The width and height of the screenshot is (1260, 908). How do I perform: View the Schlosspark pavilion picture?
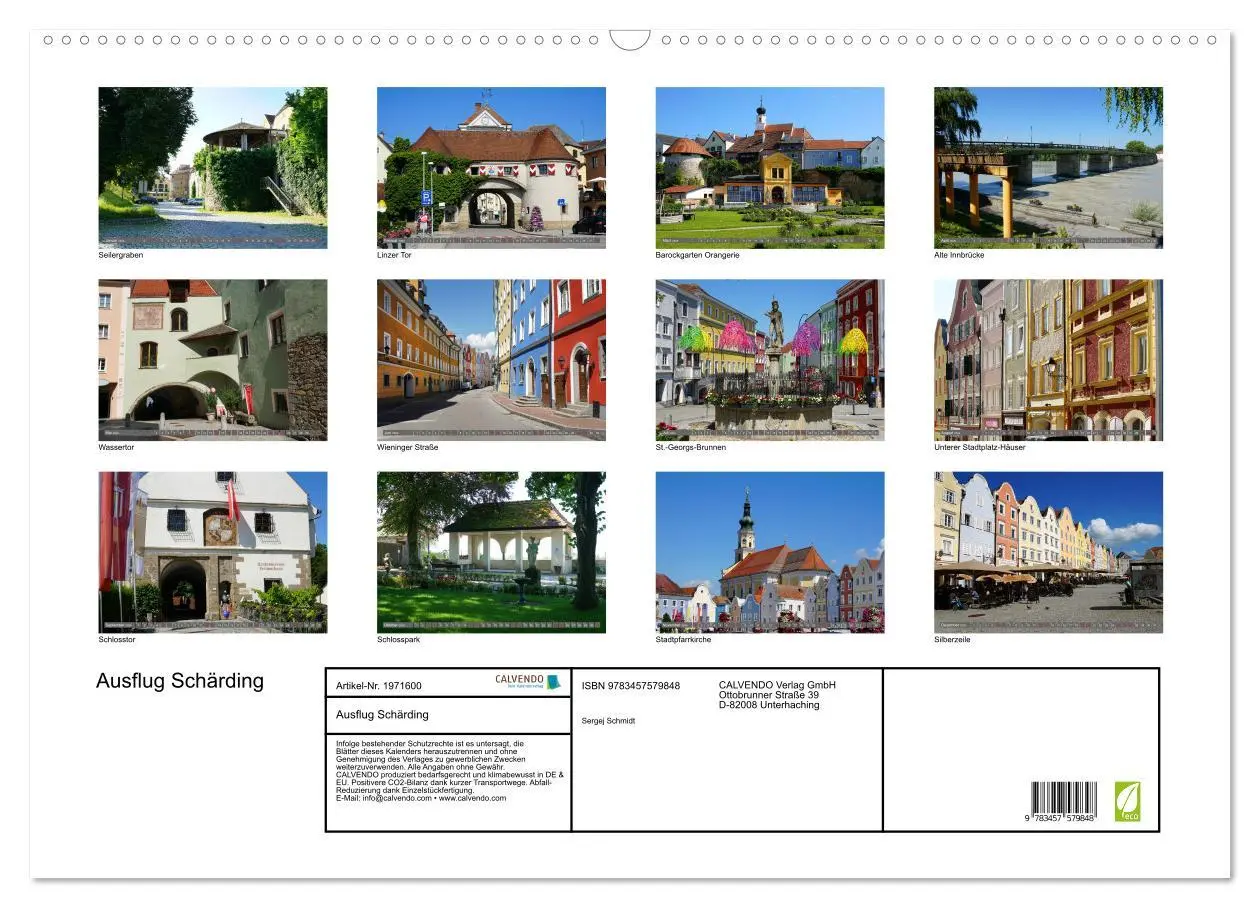point(491,552)
